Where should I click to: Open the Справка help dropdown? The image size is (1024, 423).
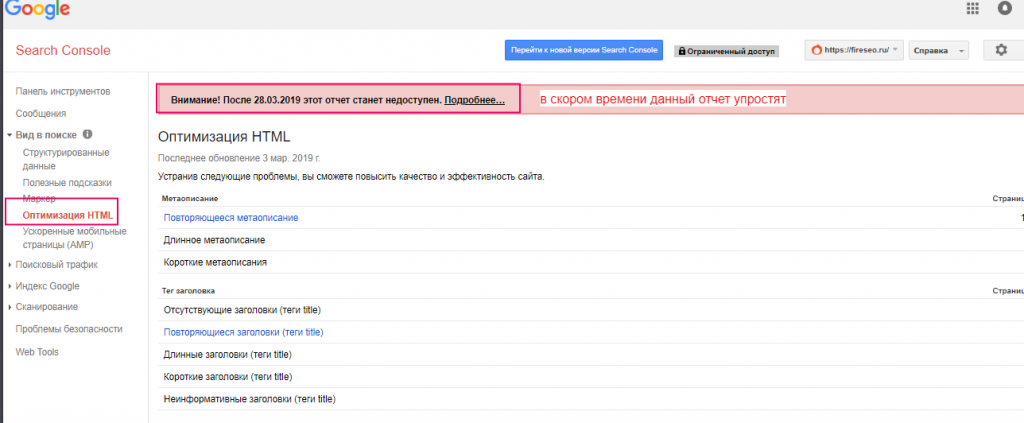pos(938,50)
